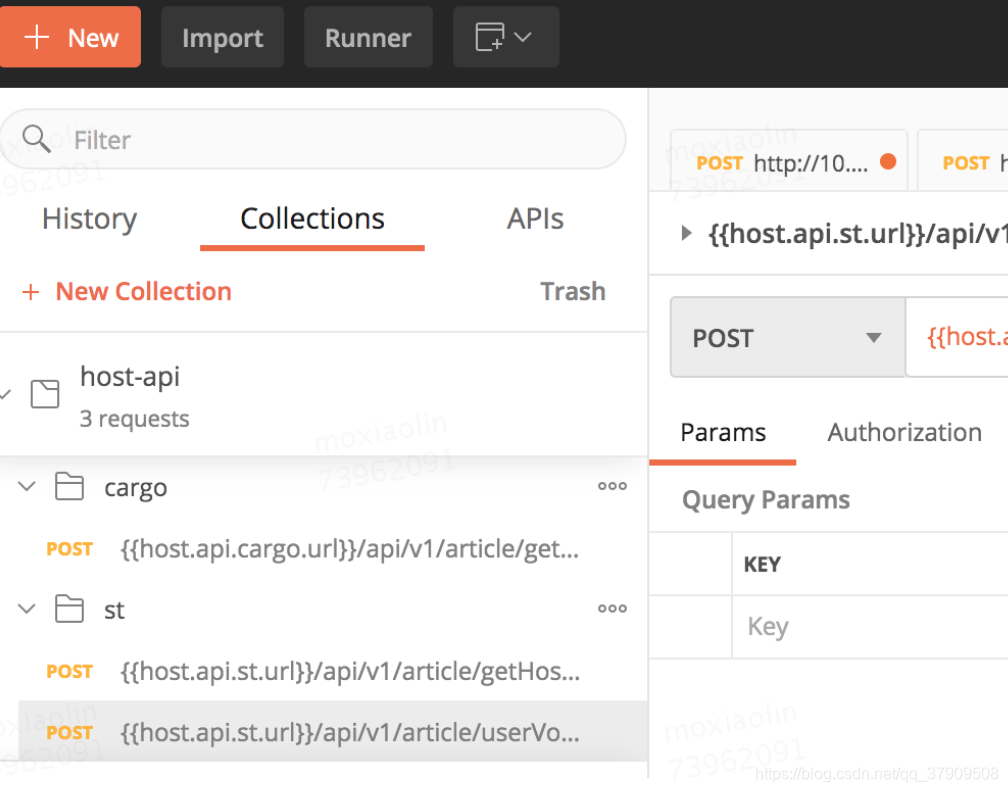This screenshot has height=792, width=1008.
Task: Click the unsaved orange dot on the request tab
Action: pyautogui.click(x=888, y=161)
